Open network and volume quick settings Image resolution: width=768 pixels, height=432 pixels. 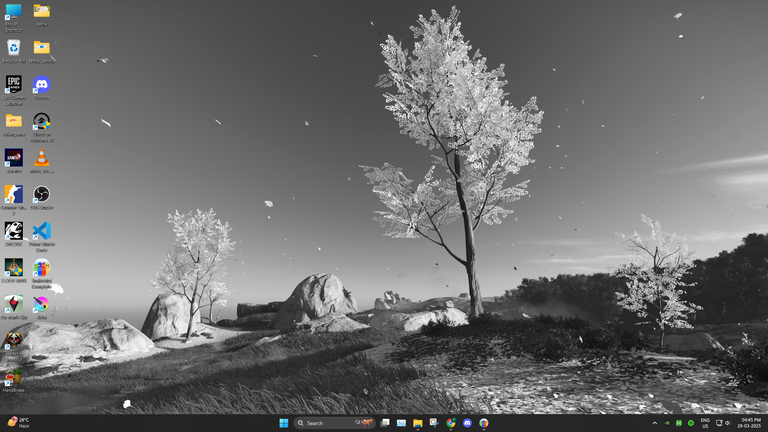tap(723, 423)
